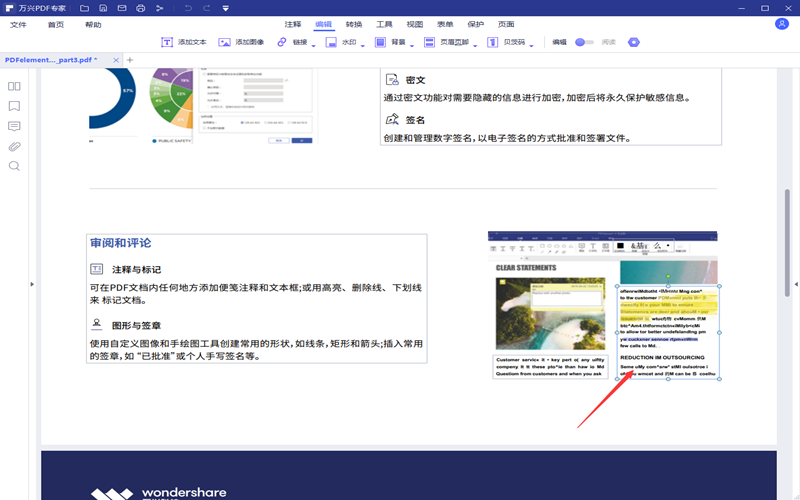Click the new tab plus button
Image resolution: width=800 pixels, height=500 pixels.
129,60
